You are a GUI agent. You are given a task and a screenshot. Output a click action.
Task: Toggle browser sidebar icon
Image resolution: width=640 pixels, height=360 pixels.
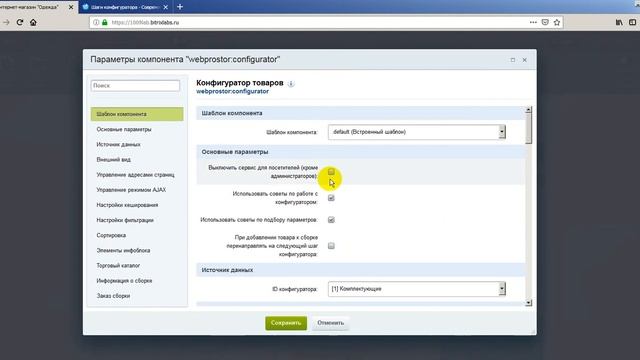632,22
